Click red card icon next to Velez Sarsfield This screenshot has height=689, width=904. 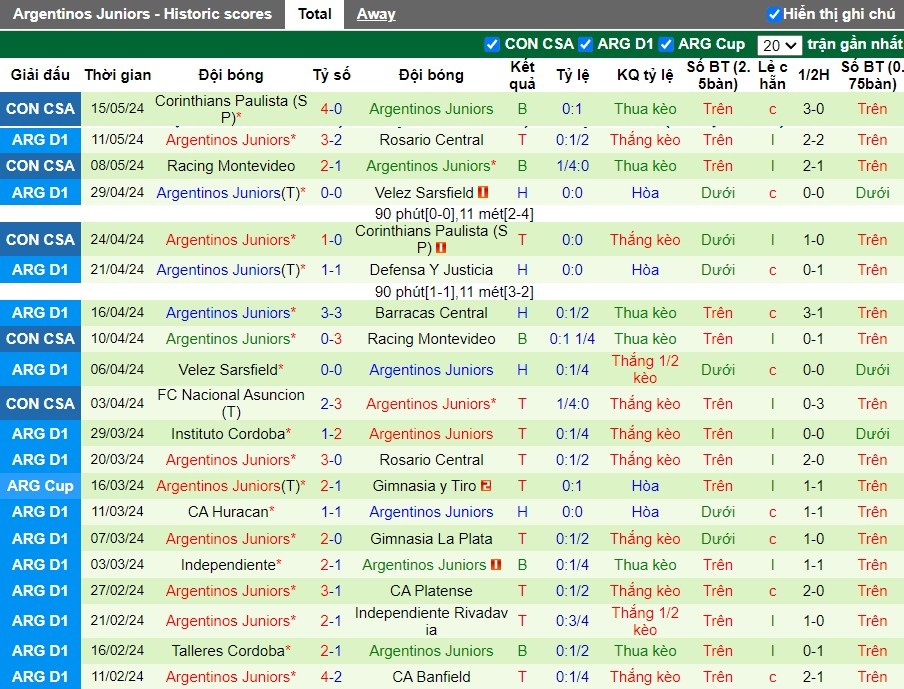click(483, 192)
